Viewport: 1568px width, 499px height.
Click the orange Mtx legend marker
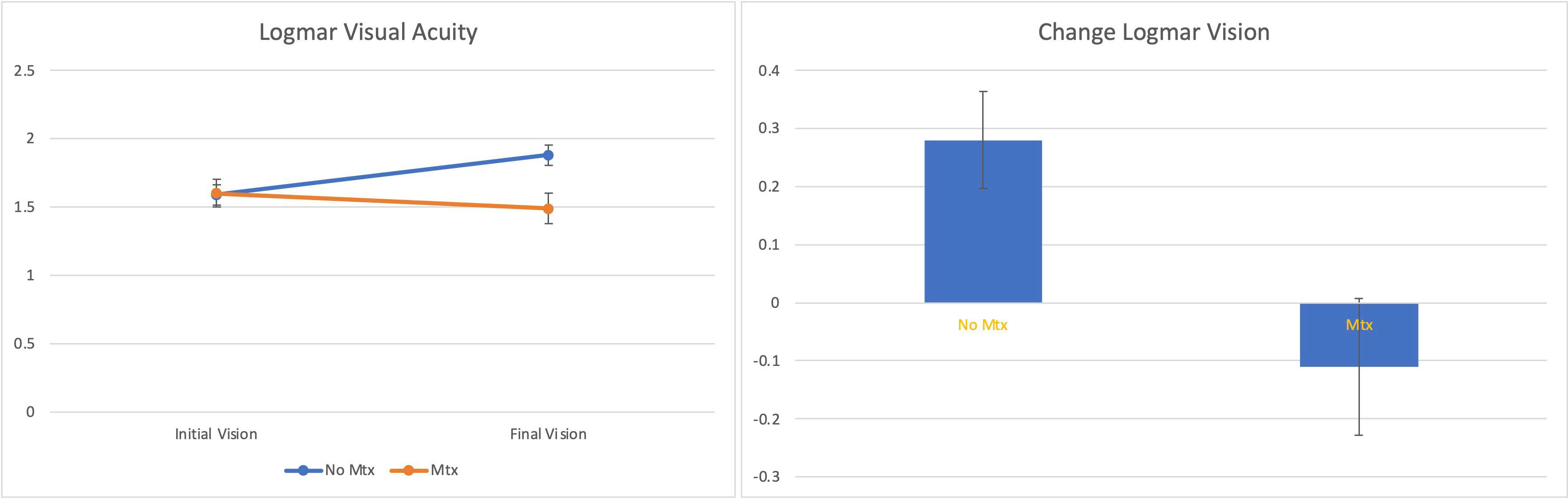(x=408, y=471)
